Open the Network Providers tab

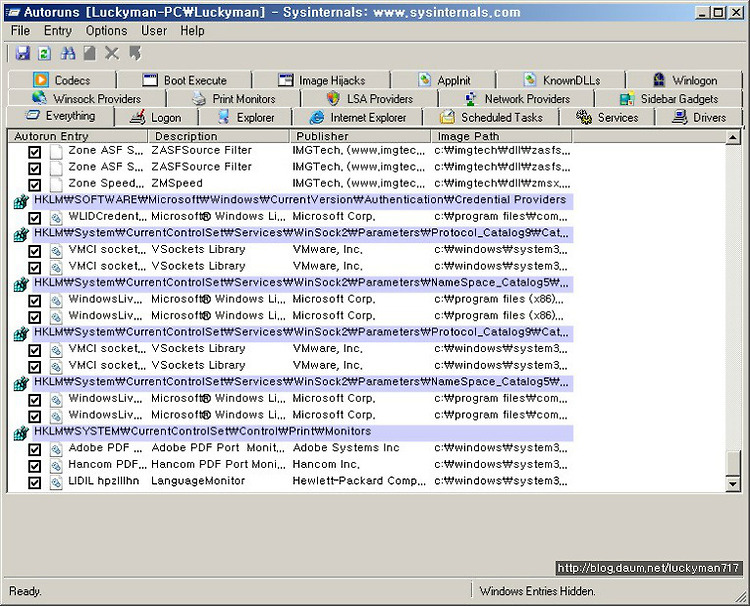[517, 99]
